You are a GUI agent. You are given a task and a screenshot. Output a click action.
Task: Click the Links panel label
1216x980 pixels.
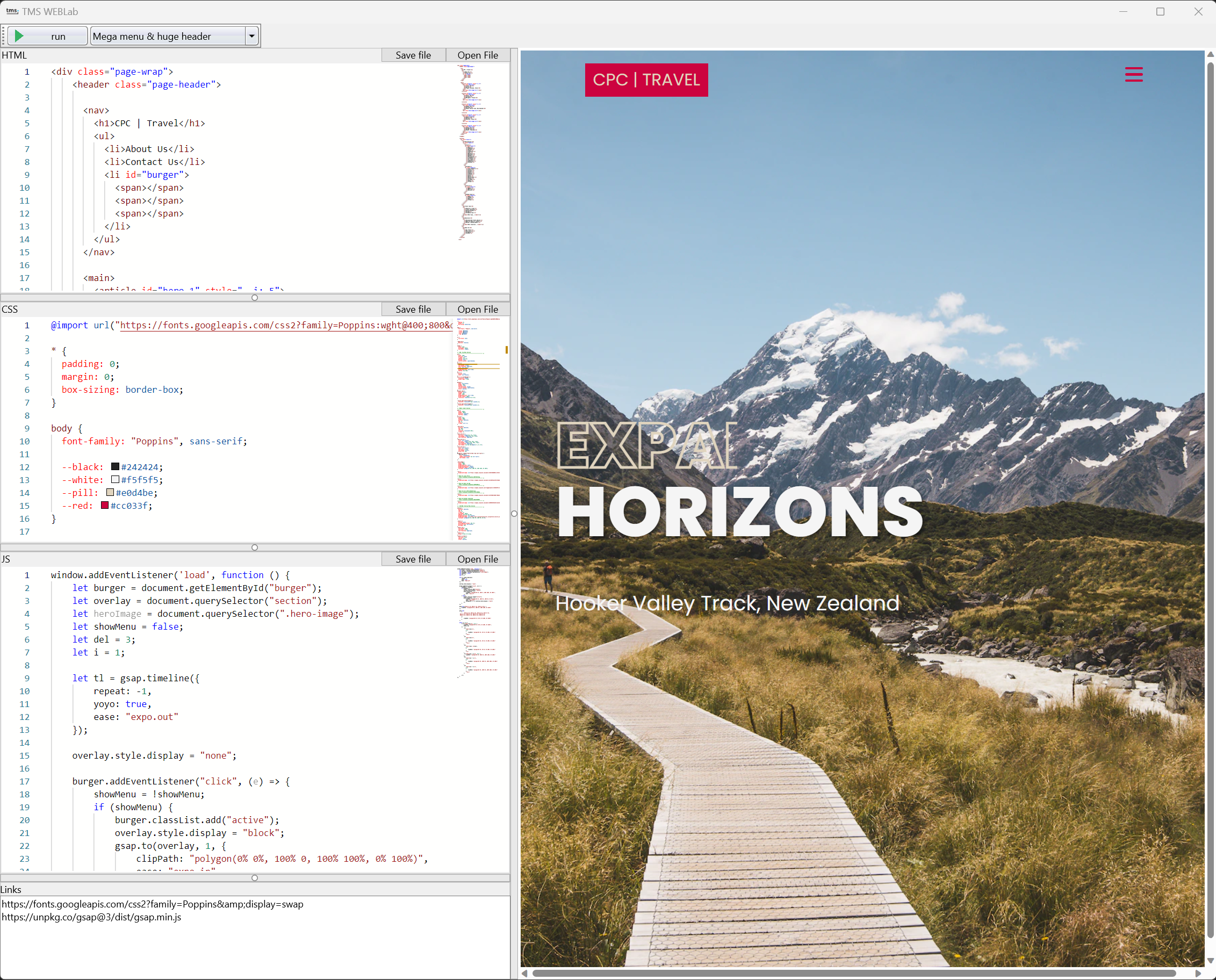pyautogui.click(x=11, y=889)
